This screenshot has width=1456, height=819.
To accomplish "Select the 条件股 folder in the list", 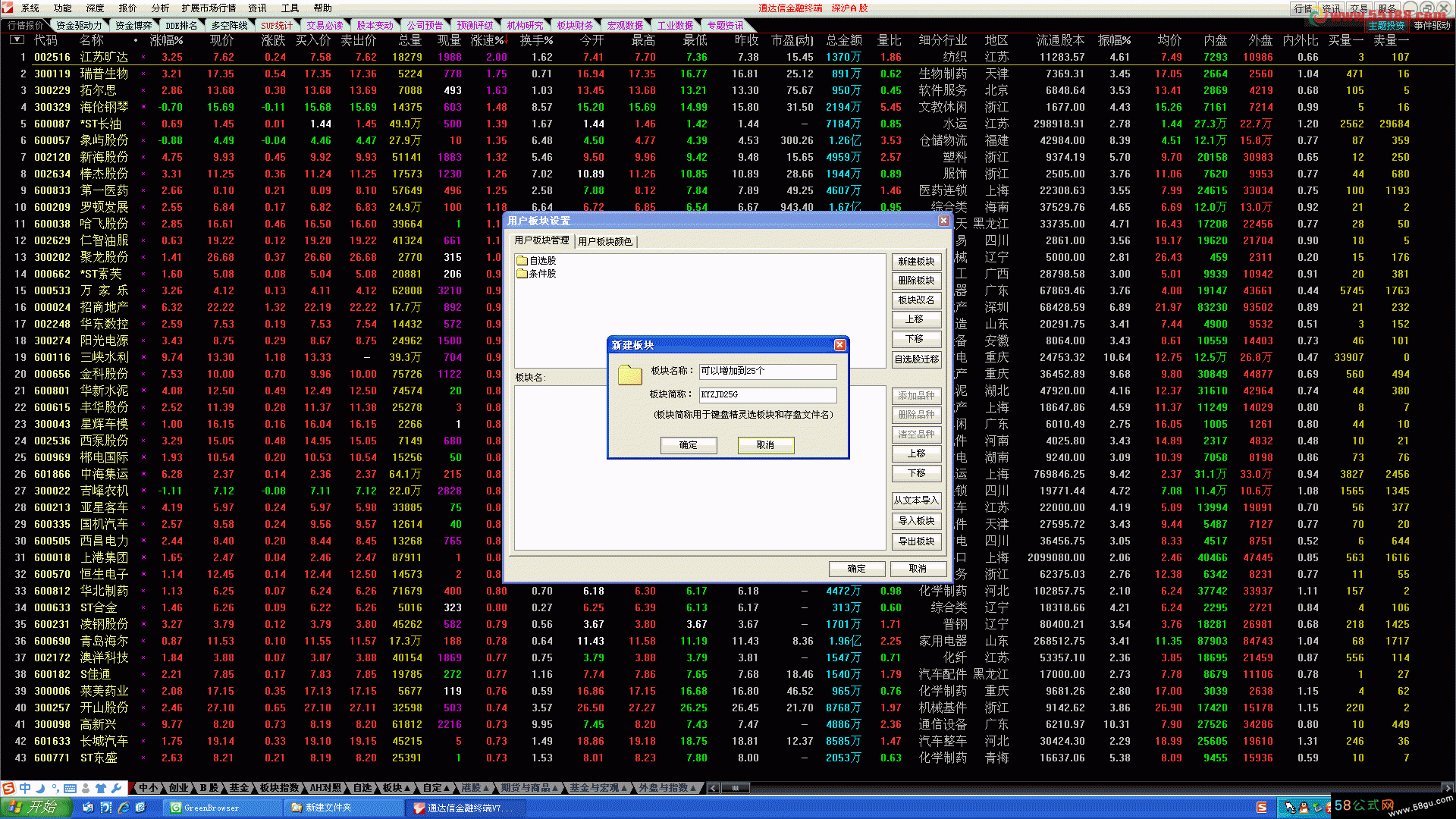I will click(536, 274).
